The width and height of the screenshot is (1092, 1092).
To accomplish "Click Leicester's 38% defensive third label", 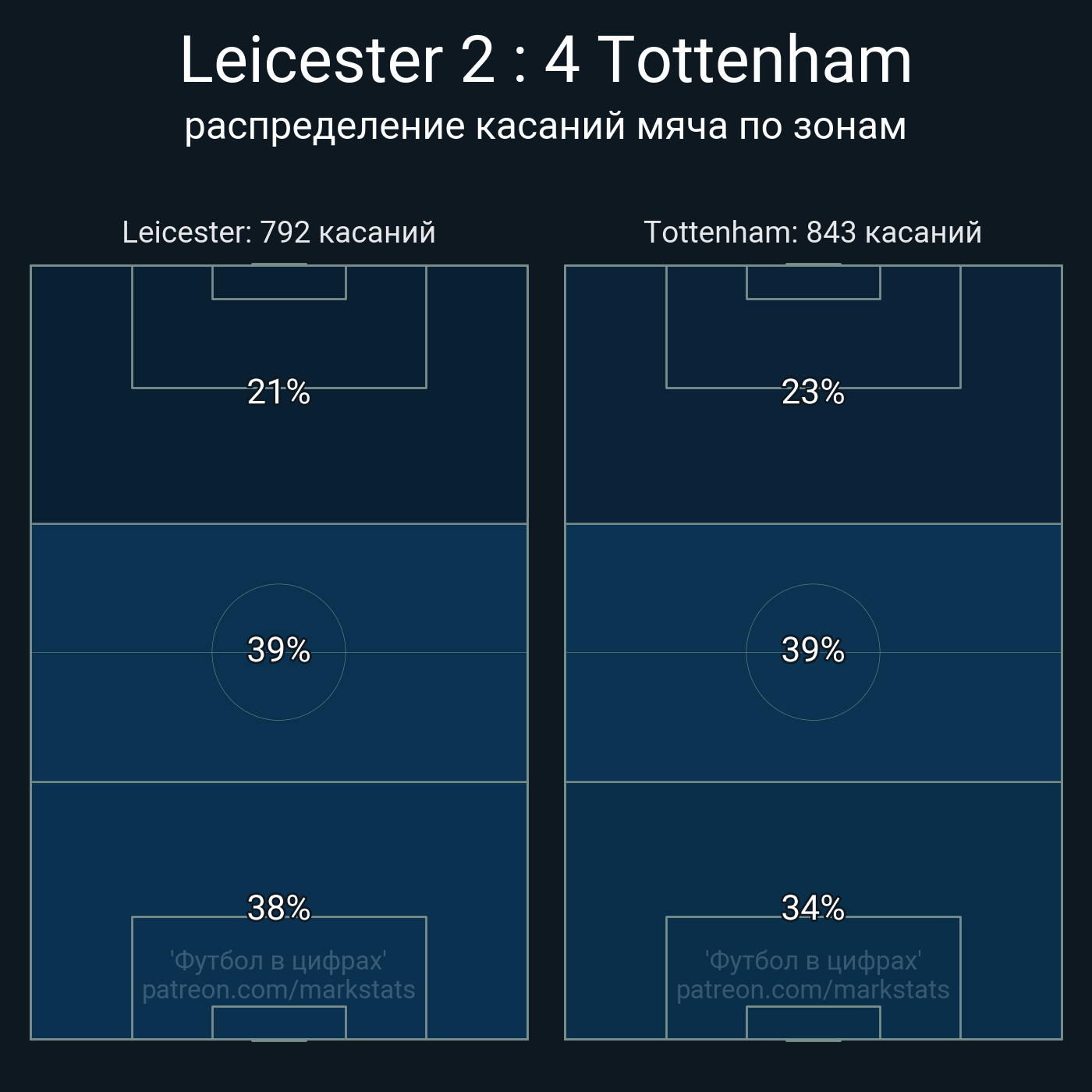I will 279,909.
